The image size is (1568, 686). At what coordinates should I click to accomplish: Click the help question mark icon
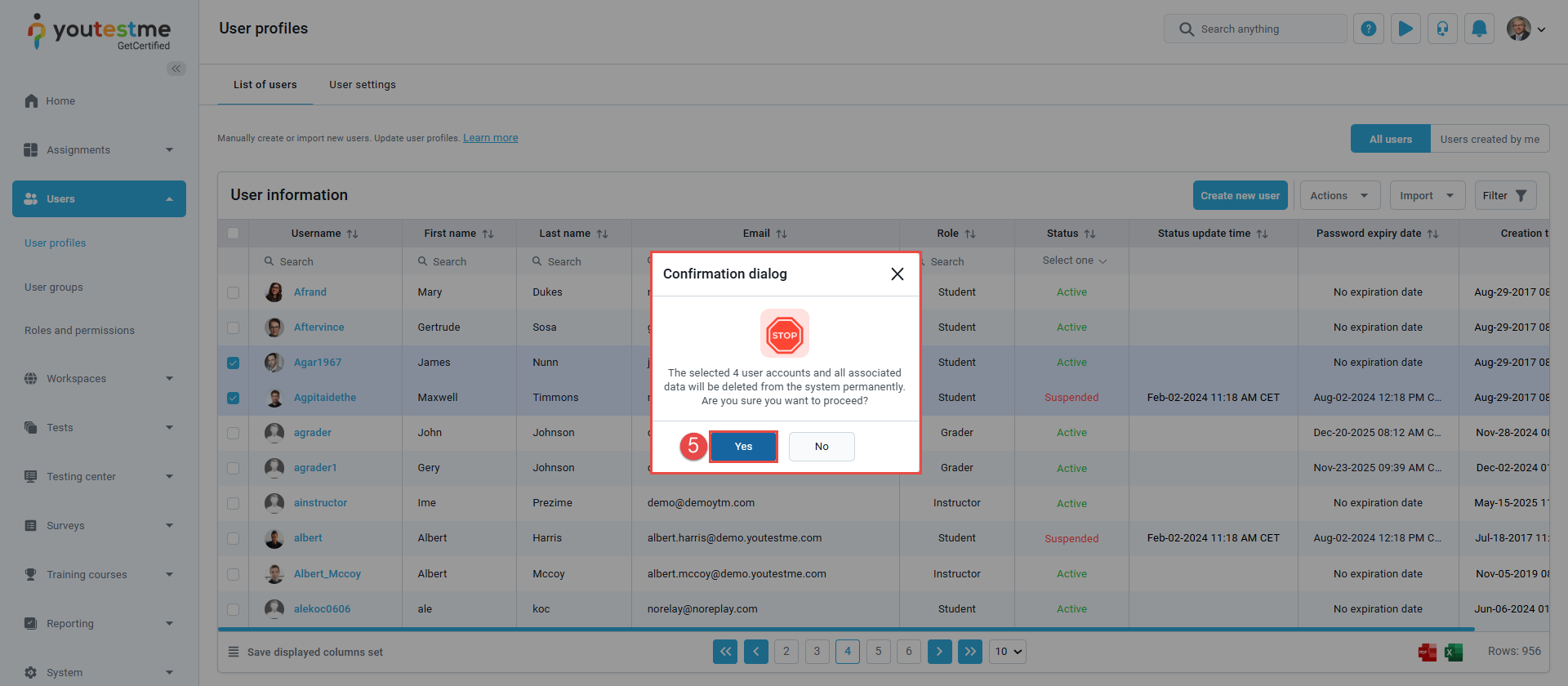click(1369, 29)
